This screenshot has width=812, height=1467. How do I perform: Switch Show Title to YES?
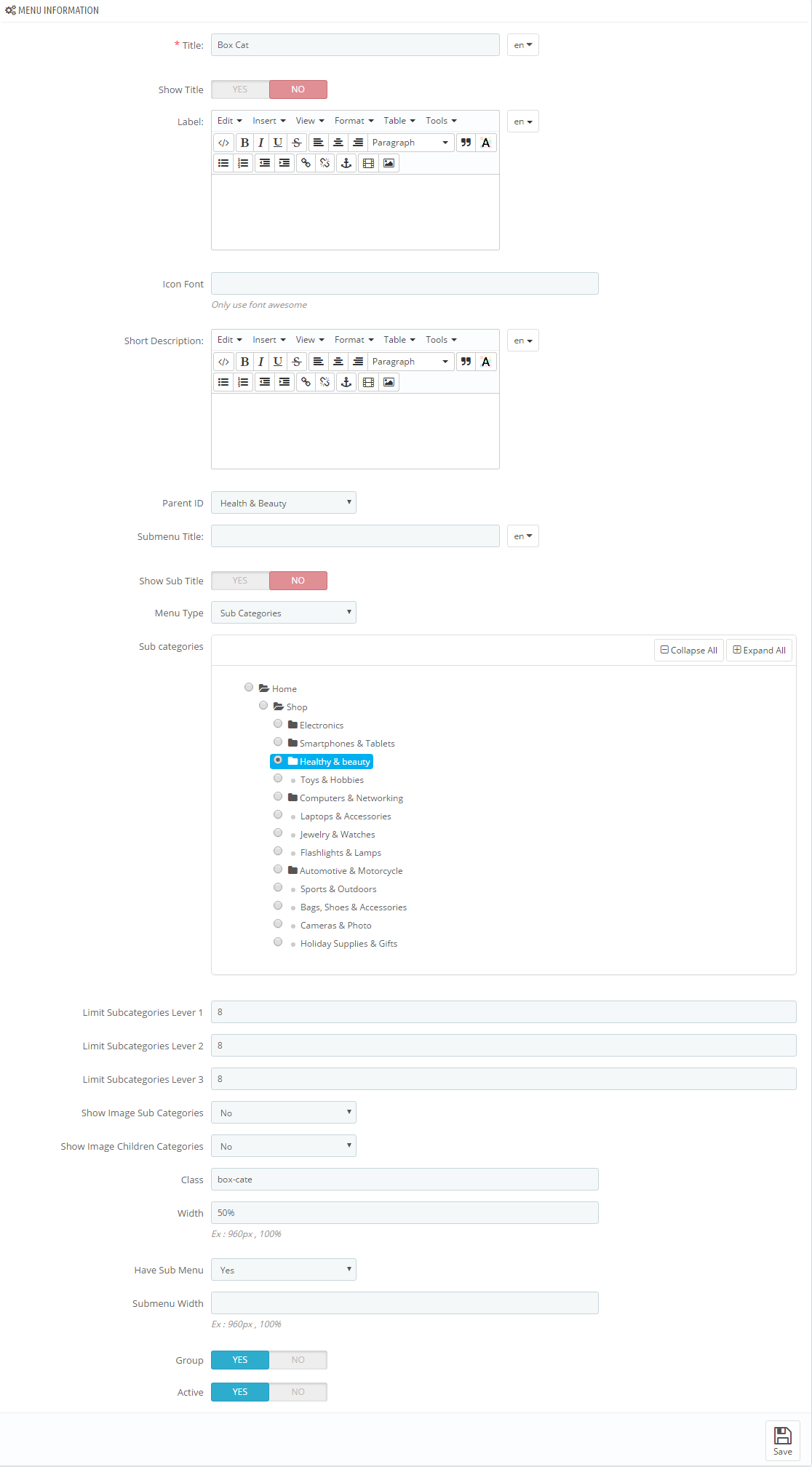click(x=240, y=90)
